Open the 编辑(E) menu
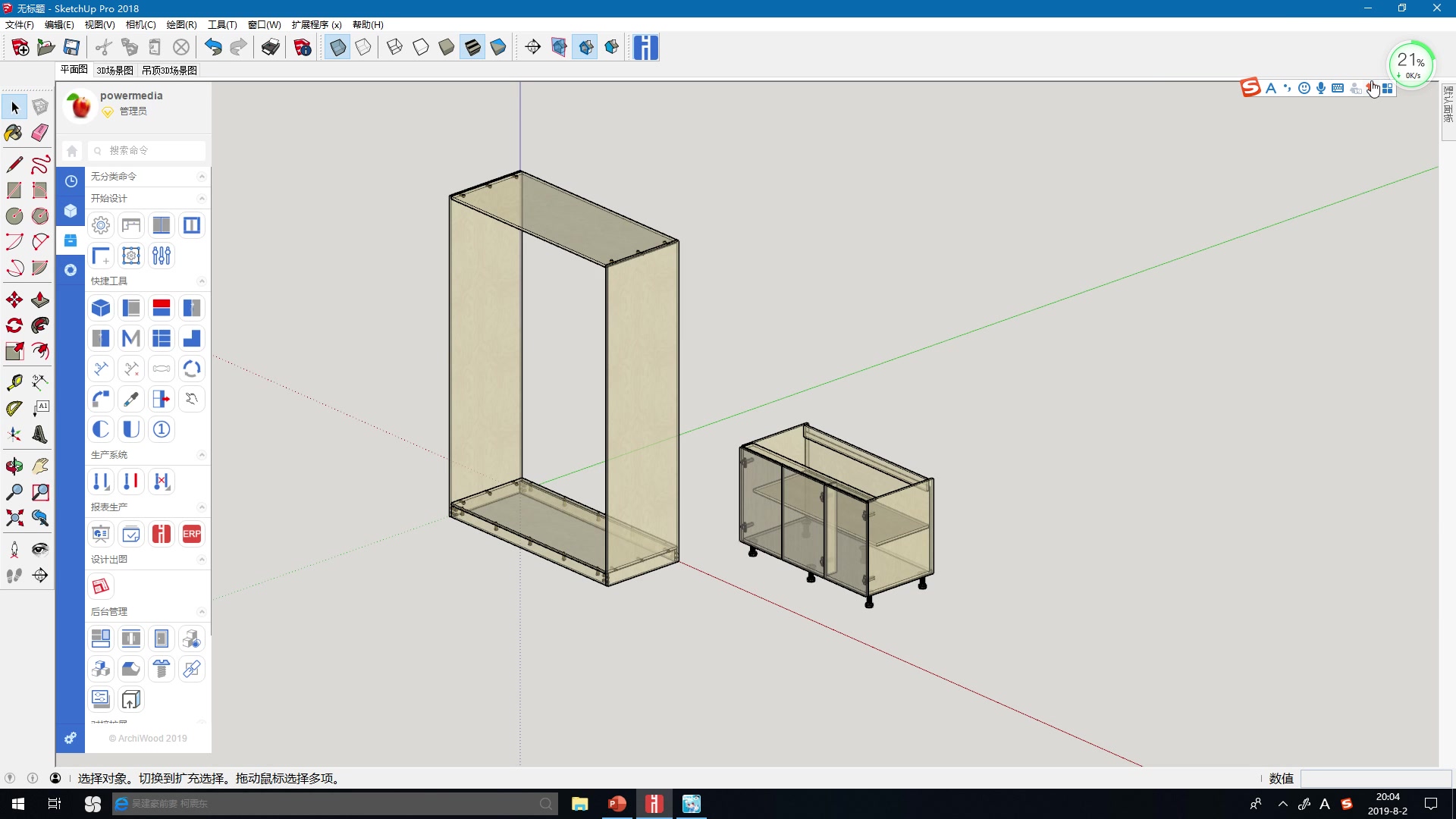This screenshot has width=1456, height=819. click(59, 24)
